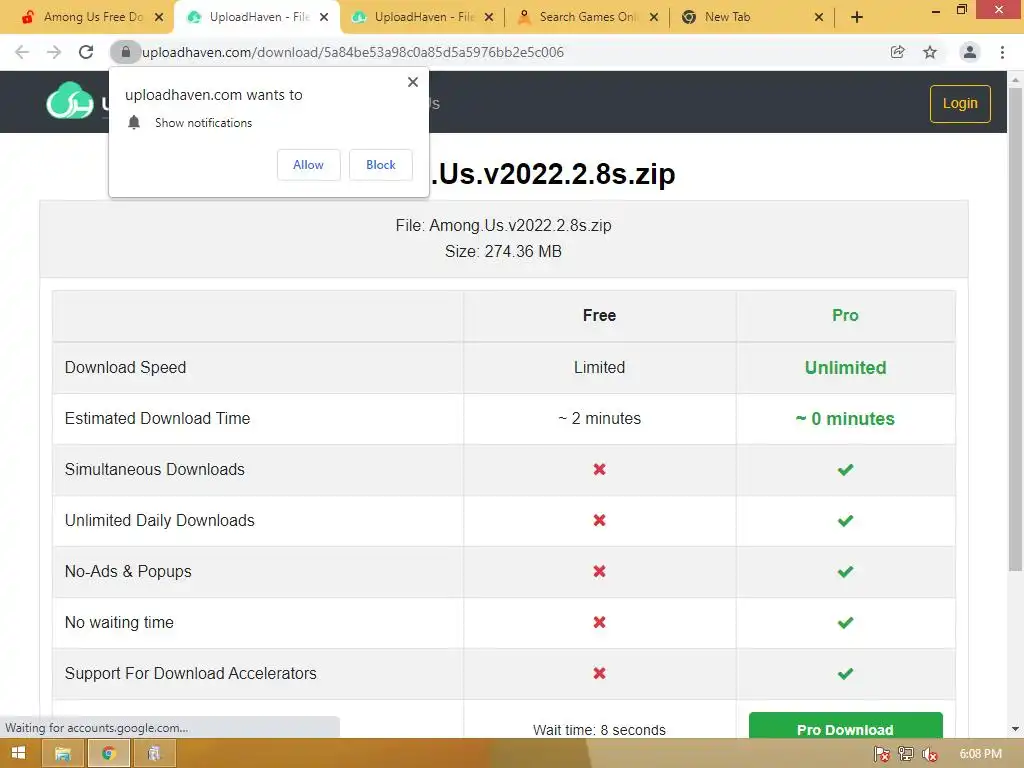Reload the current page
Image resolution: width=1024 pixels, height=768 pixels.
[x=86, y=52]
